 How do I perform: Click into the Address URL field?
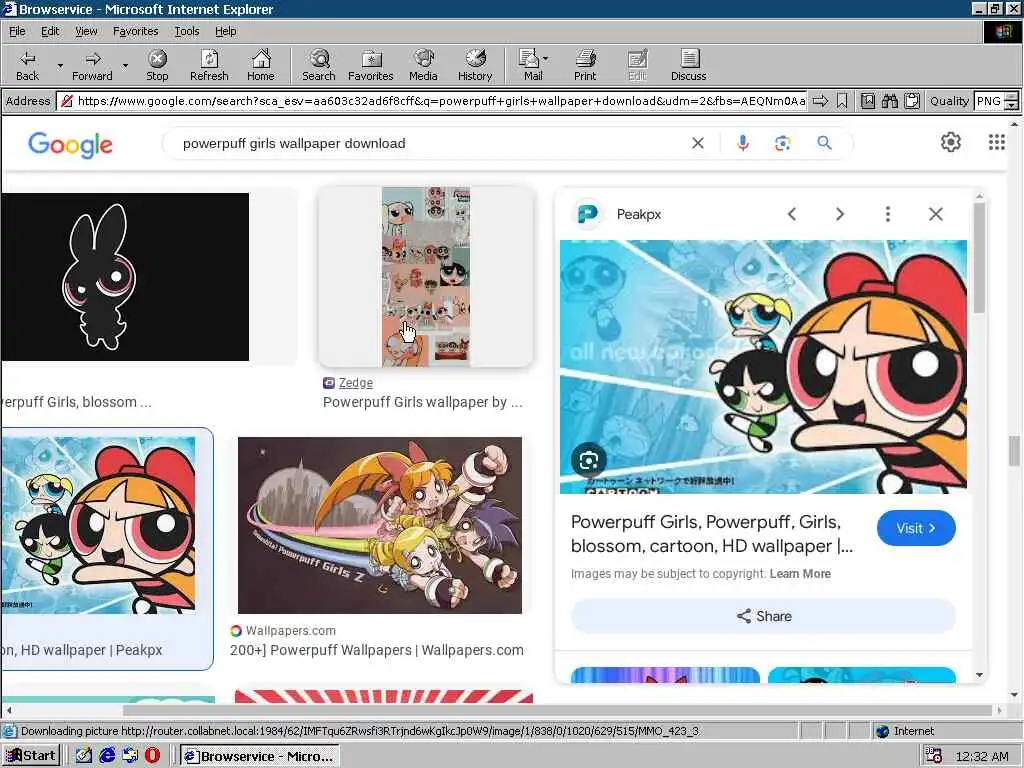[x=434, y=101]
